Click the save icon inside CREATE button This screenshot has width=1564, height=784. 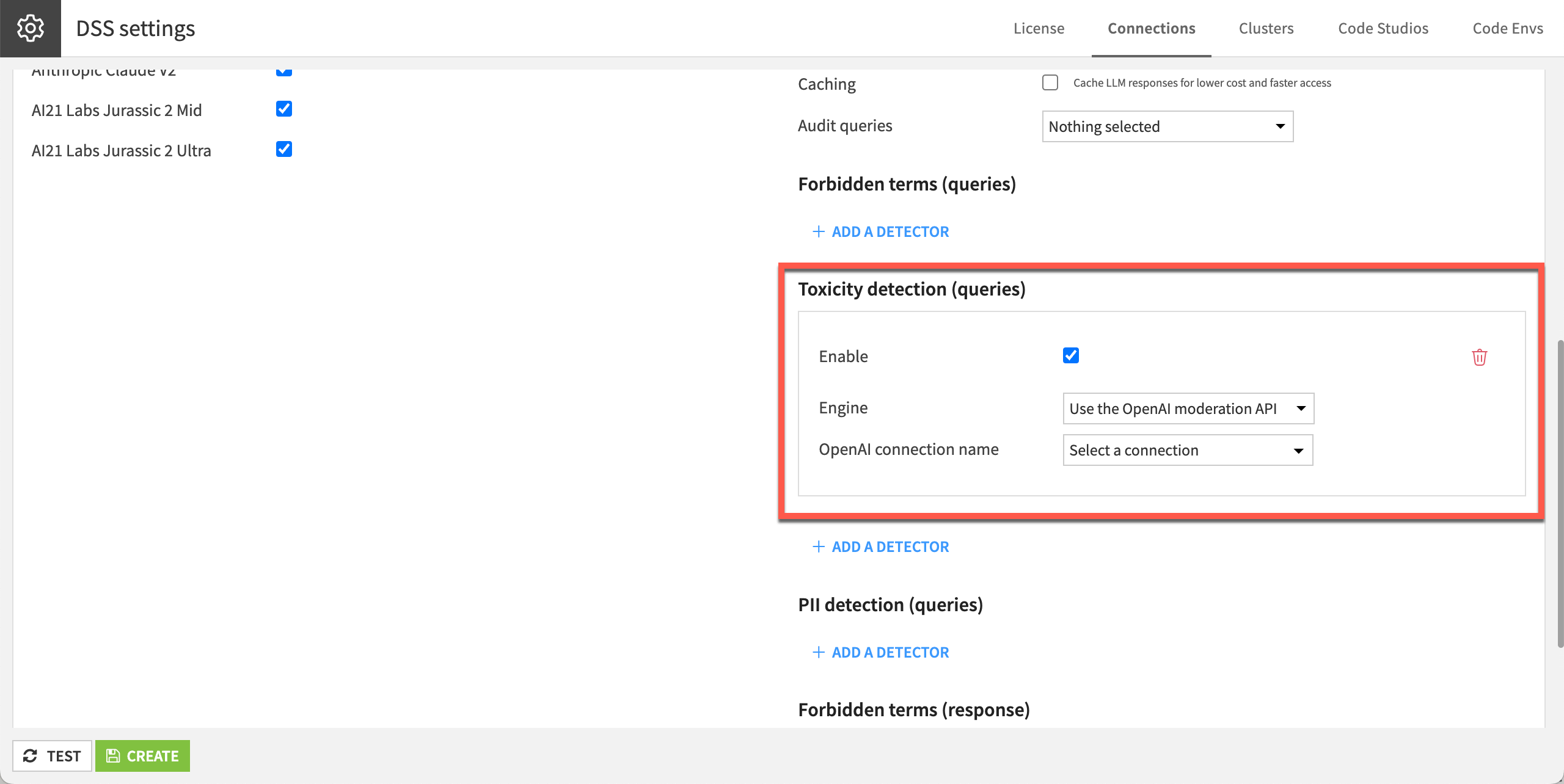pos(113,755)
